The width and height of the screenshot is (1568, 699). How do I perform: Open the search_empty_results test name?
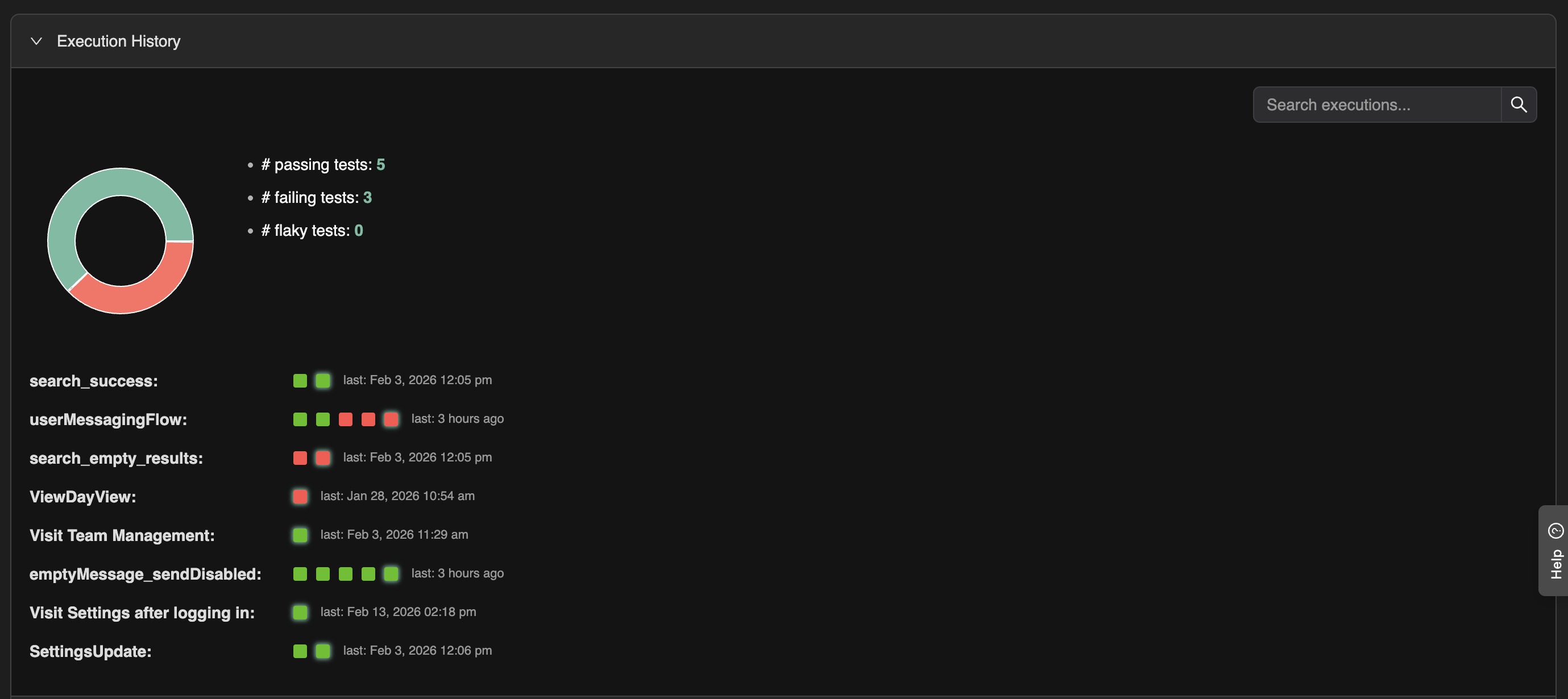[115, 458]
